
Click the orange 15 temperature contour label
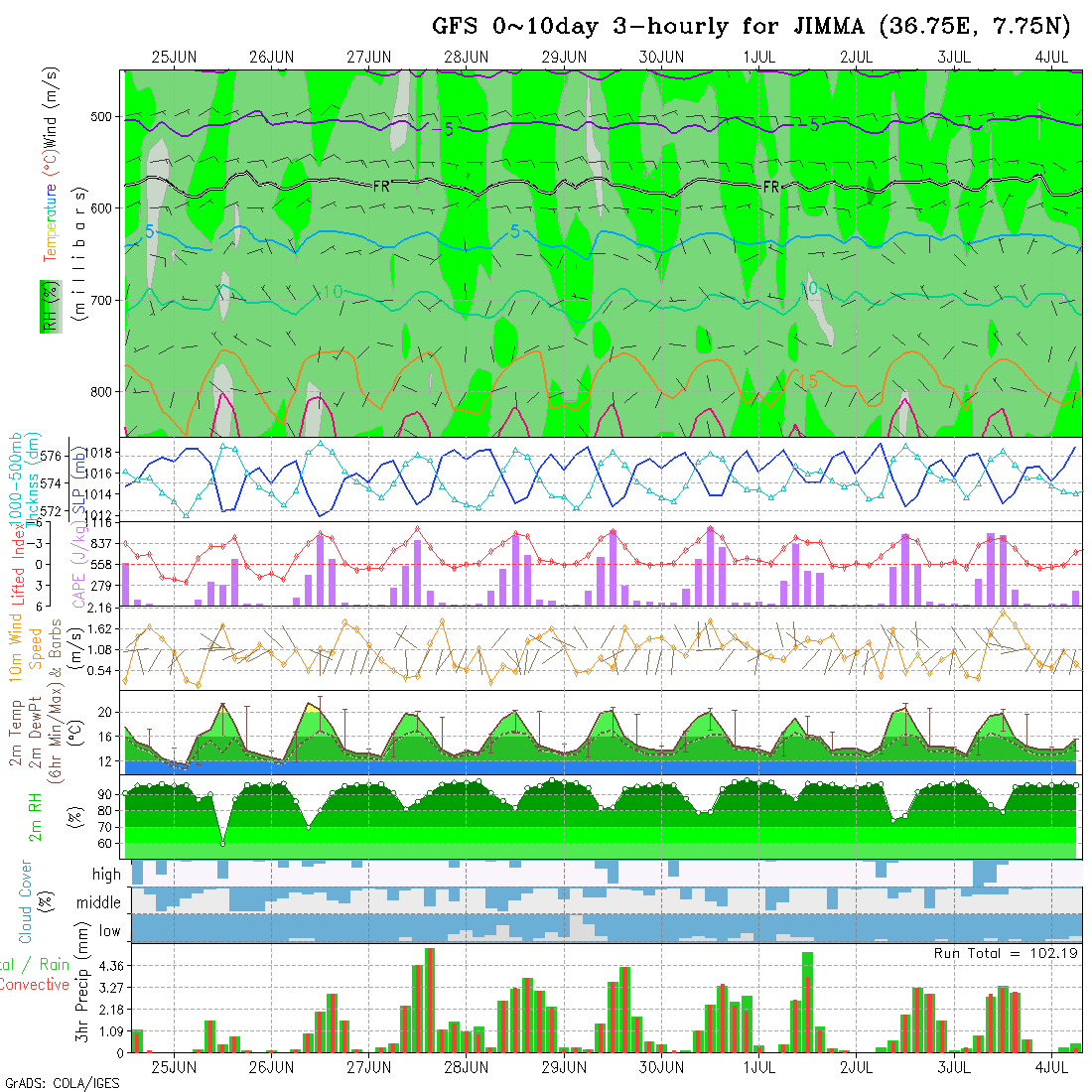(x=807, y=381)
